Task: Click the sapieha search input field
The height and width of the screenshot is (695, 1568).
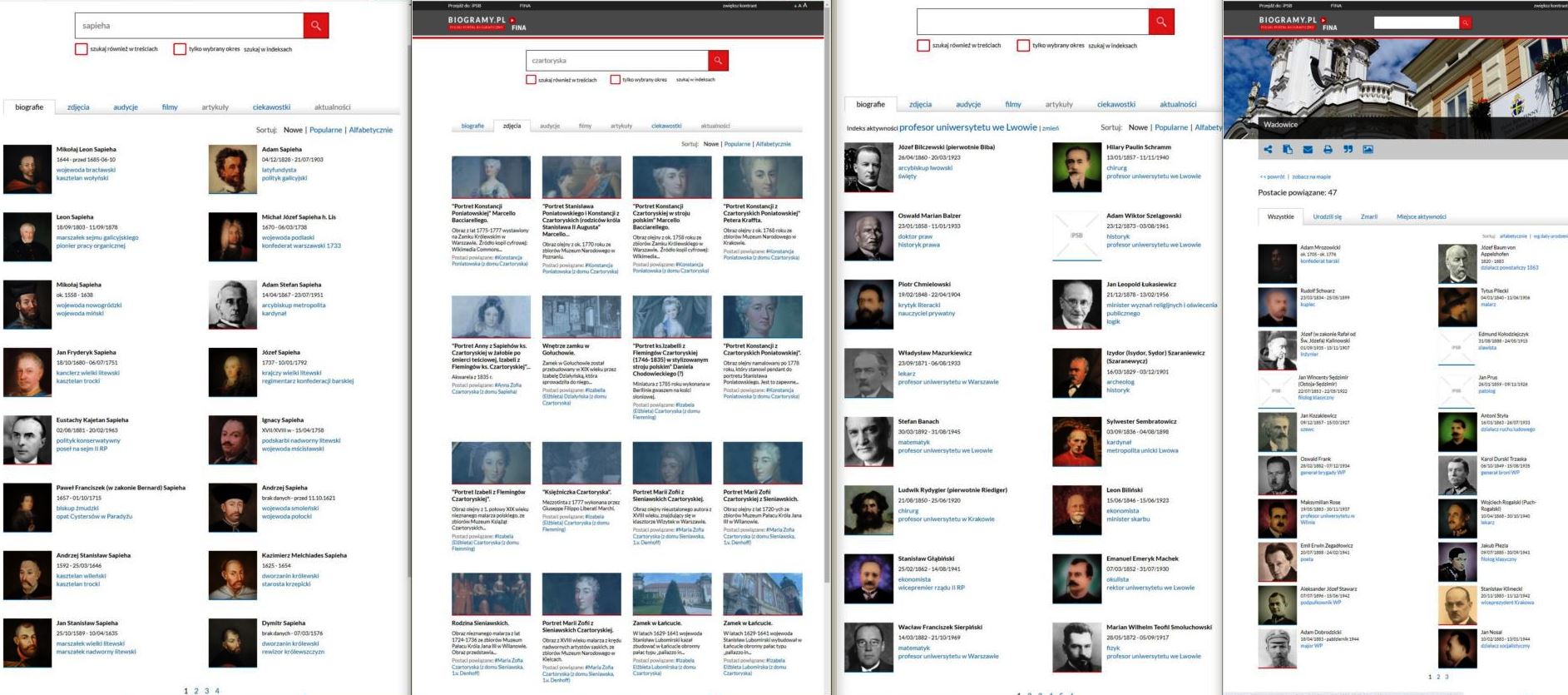Action: (x=189, y=26)
